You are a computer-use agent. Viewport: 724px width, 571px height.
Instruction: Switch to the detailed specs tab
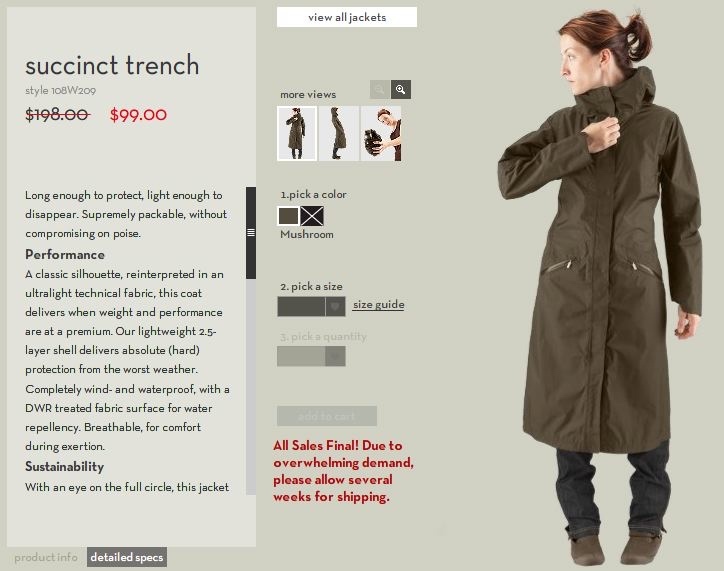127,557
